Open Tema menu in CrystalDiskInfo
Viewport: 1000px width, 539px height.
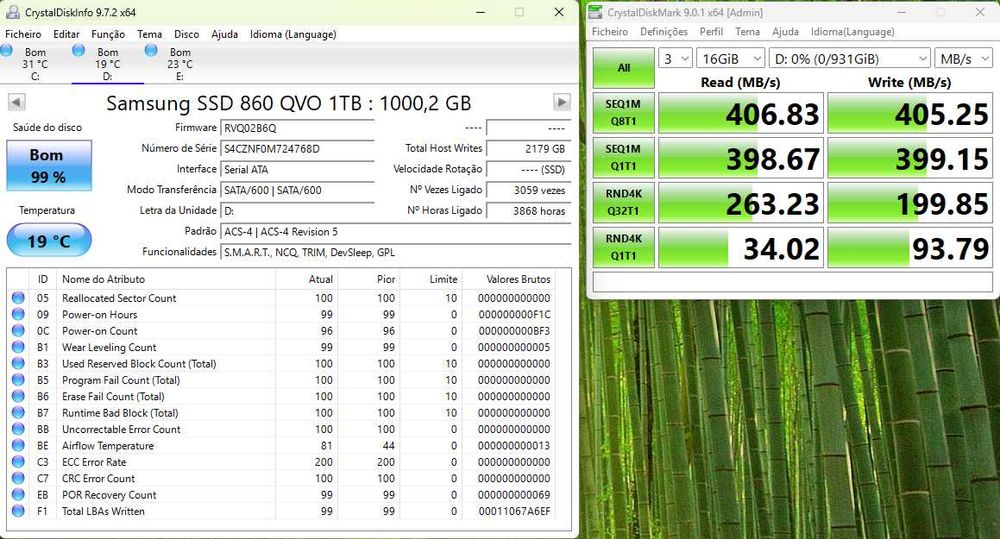click(149, 34)
